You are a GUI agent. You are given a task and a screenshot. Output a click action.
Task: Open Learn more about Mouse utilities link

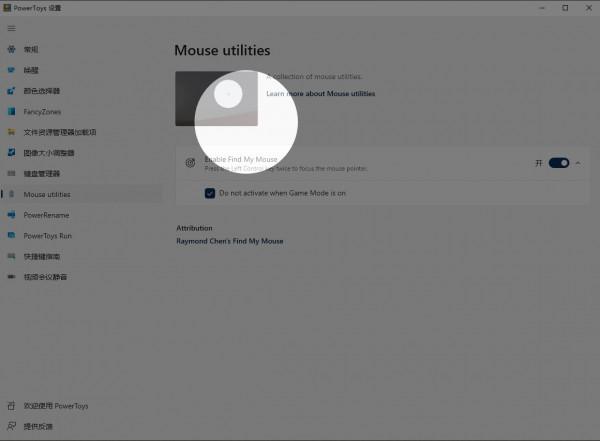click(320, 93)
